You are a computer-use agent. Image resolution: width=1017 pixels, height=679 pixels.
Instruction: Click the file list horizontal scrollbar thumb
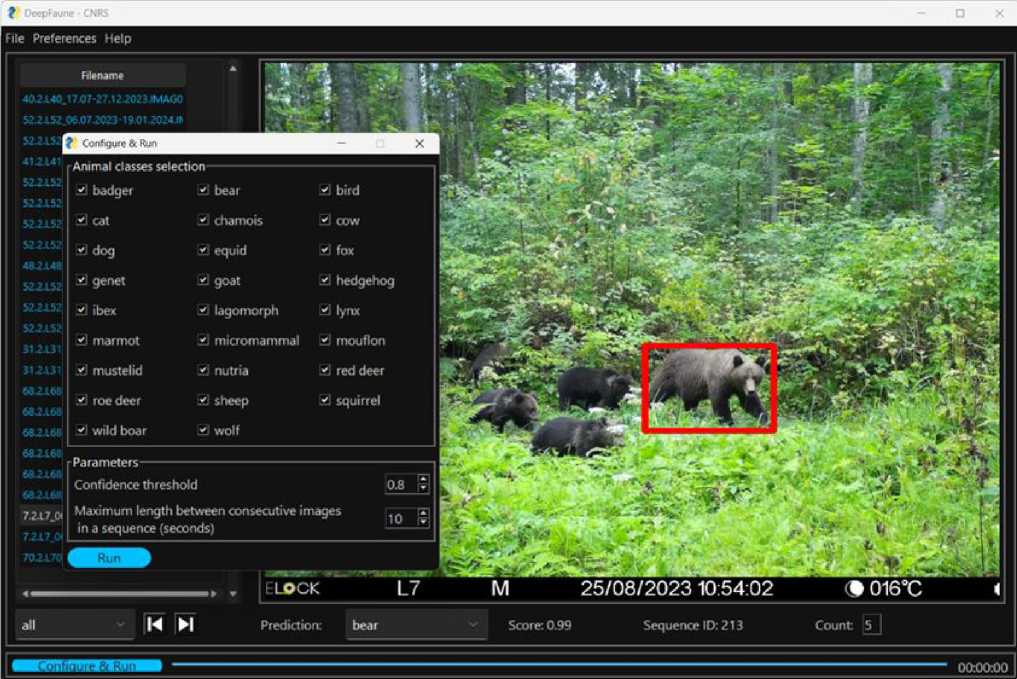click(119, 593)
